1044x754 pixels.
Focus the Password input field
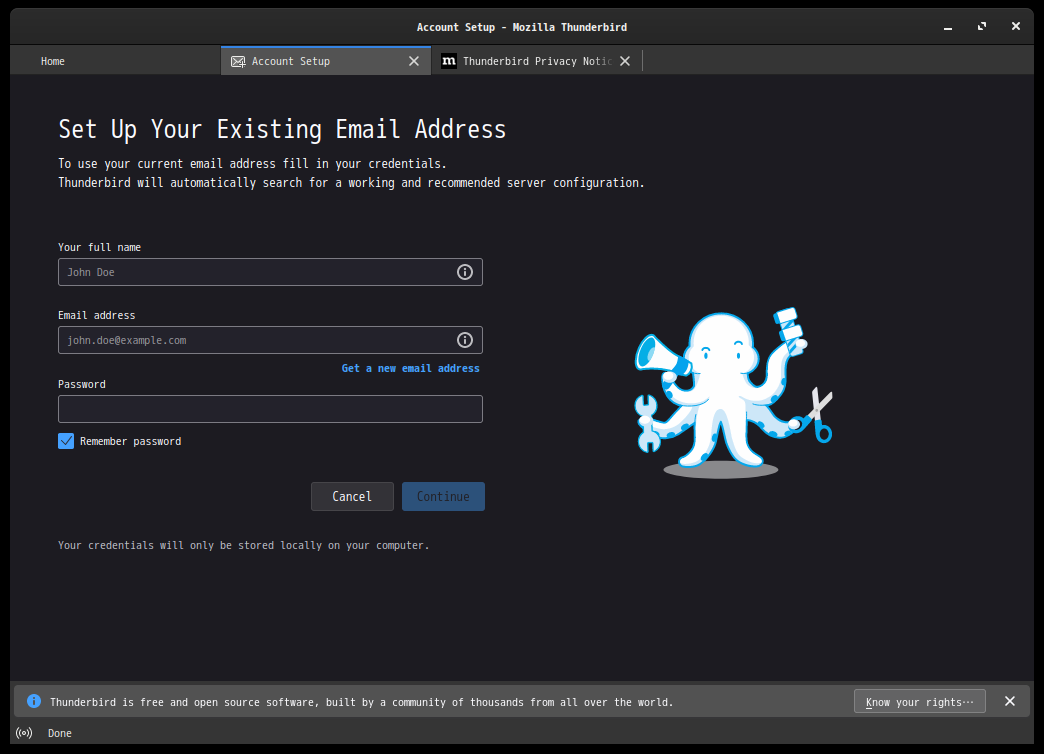pos(270,409)
